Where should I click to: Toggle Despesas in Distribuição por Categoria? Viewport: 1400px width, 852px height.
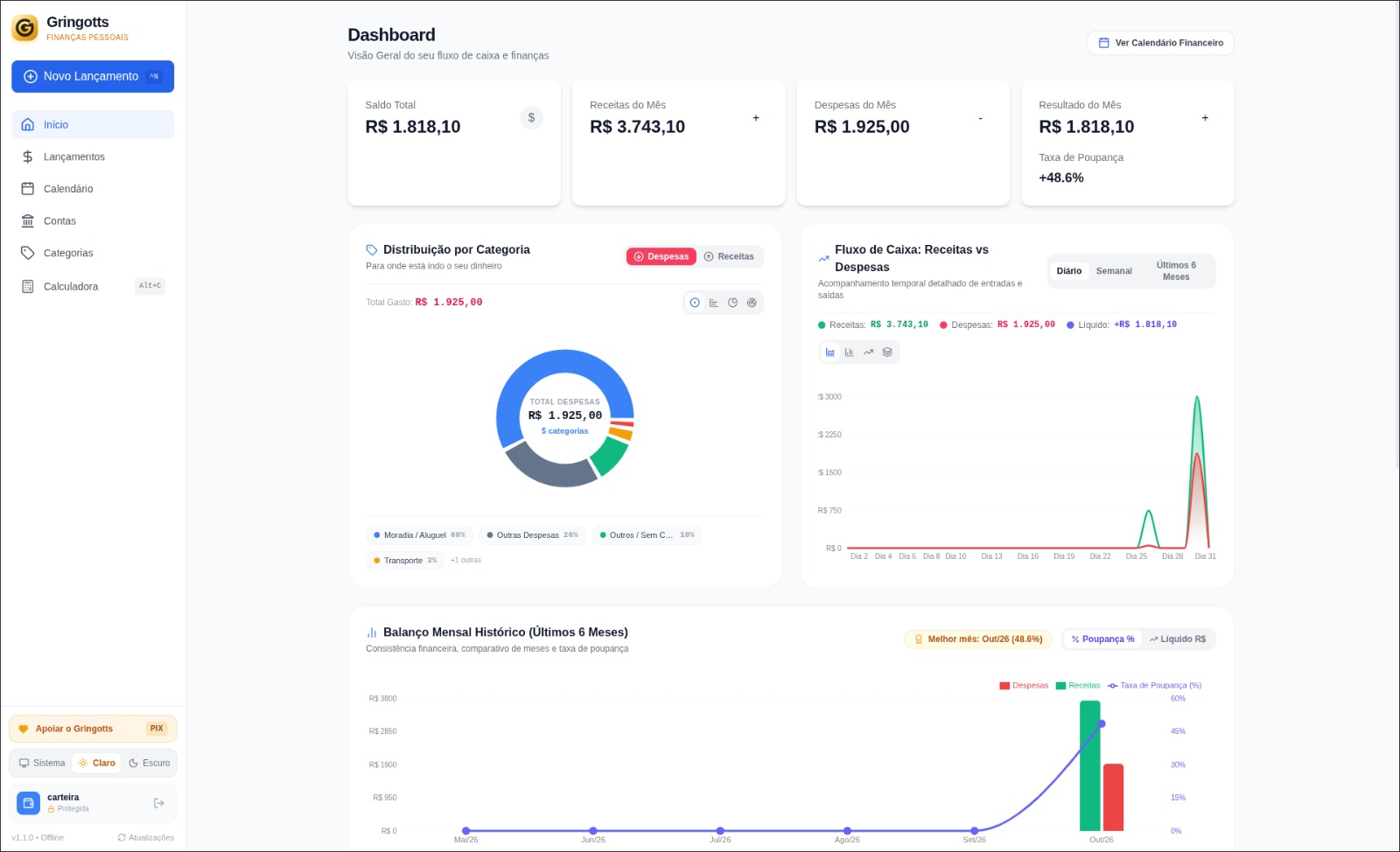[661, 256]
